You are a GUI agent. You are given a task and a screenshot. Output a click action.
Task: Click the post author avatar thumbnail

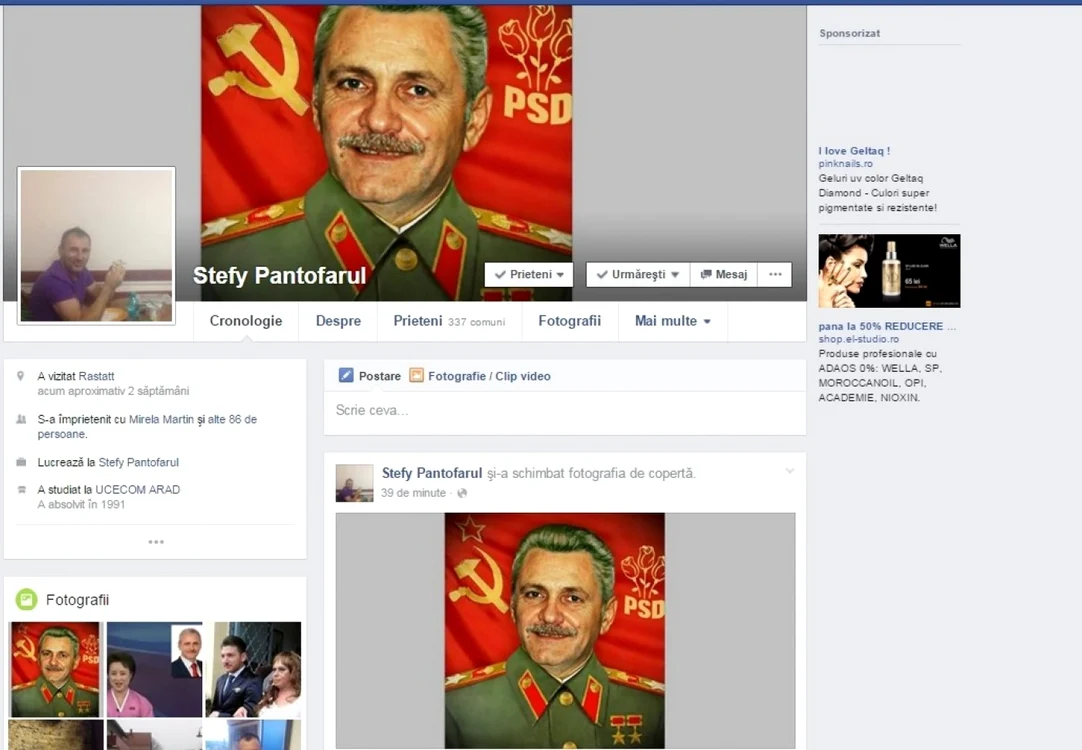pyautogui.click(x=355, y=483)
